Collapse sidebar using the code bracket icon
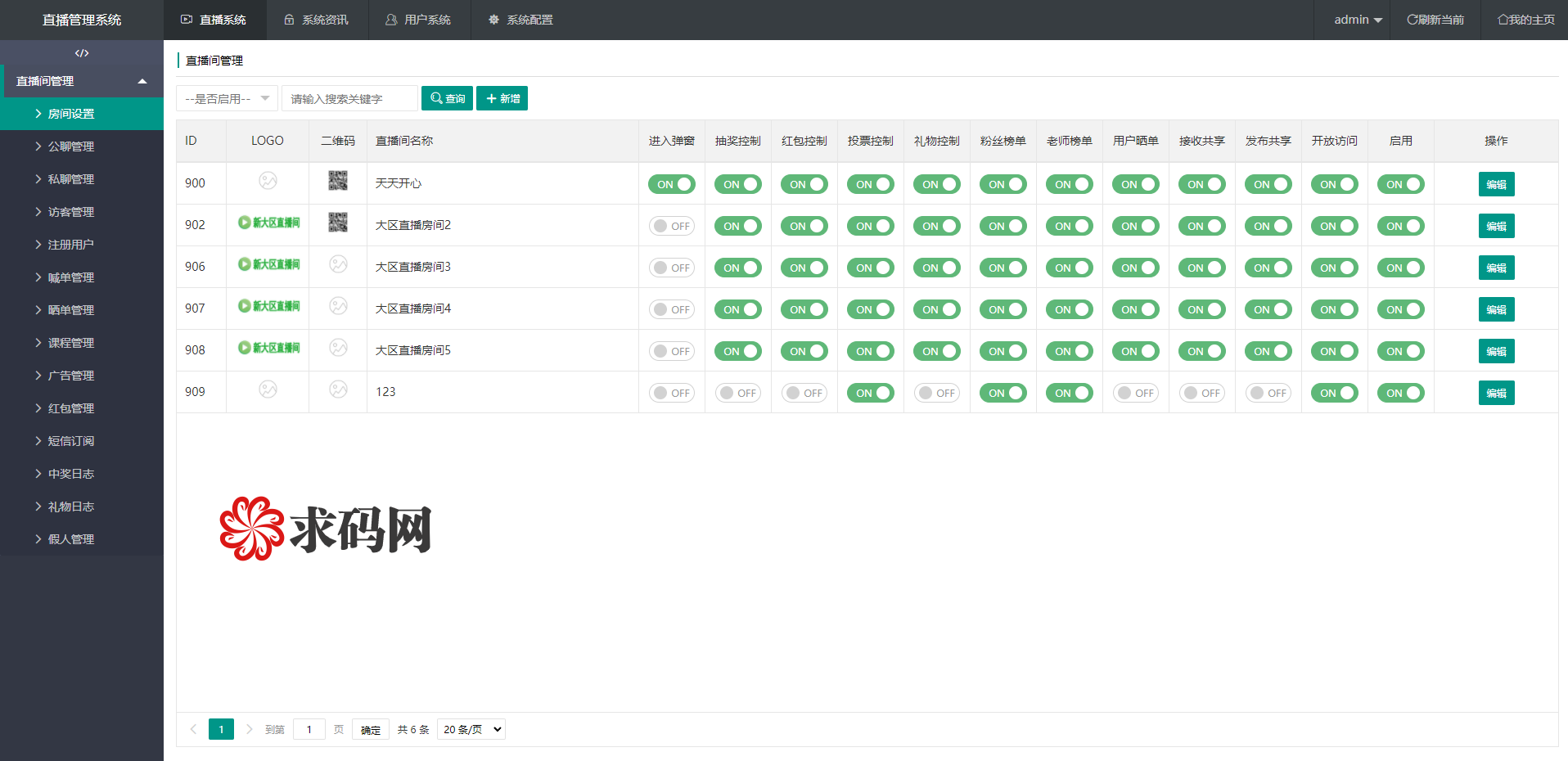This screenshot has width=1568, height=761. [x=82, y=53]
